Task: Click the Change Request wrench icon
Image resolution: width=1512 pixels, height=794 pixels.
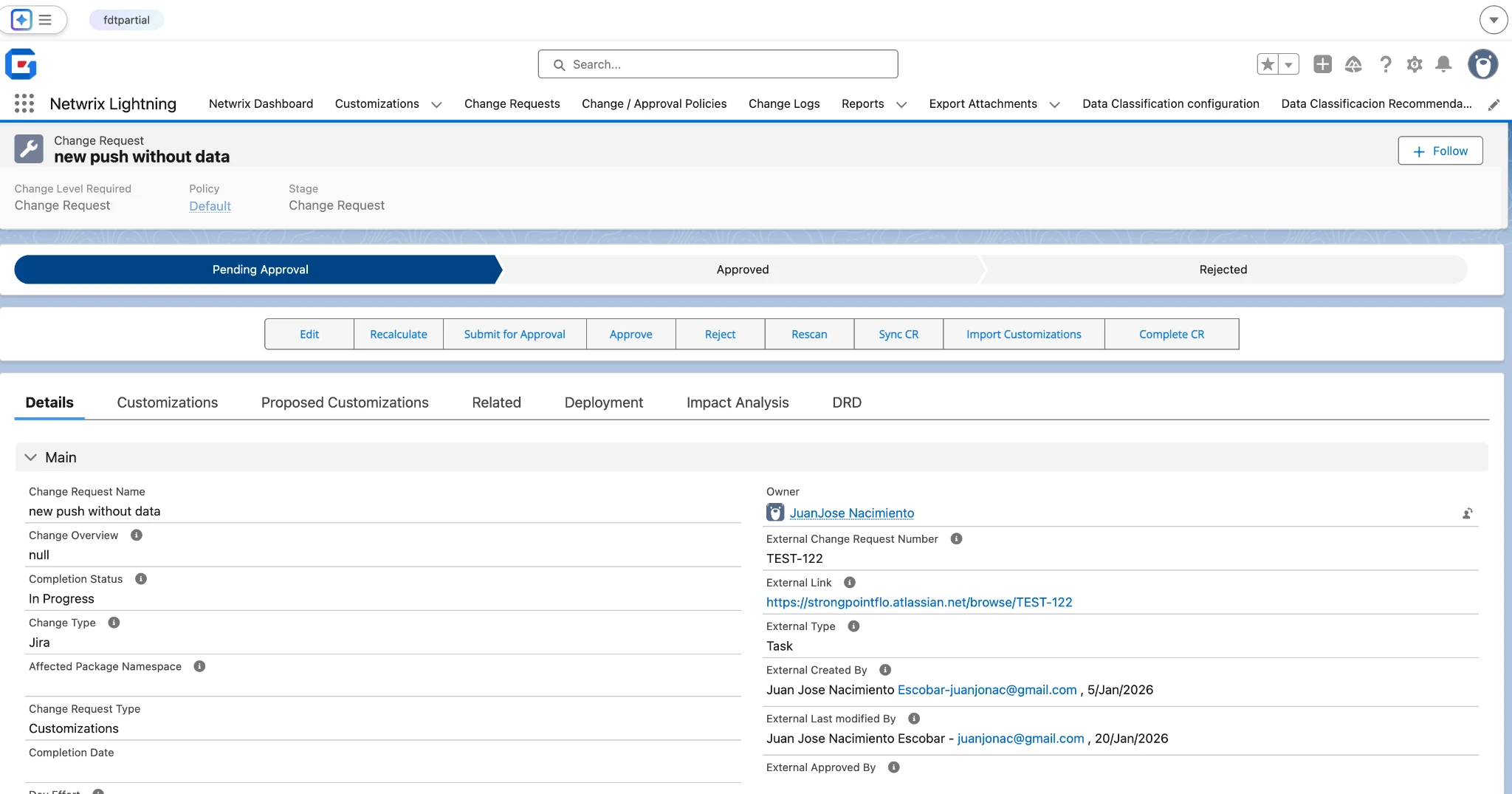Action: click(29, 148)
